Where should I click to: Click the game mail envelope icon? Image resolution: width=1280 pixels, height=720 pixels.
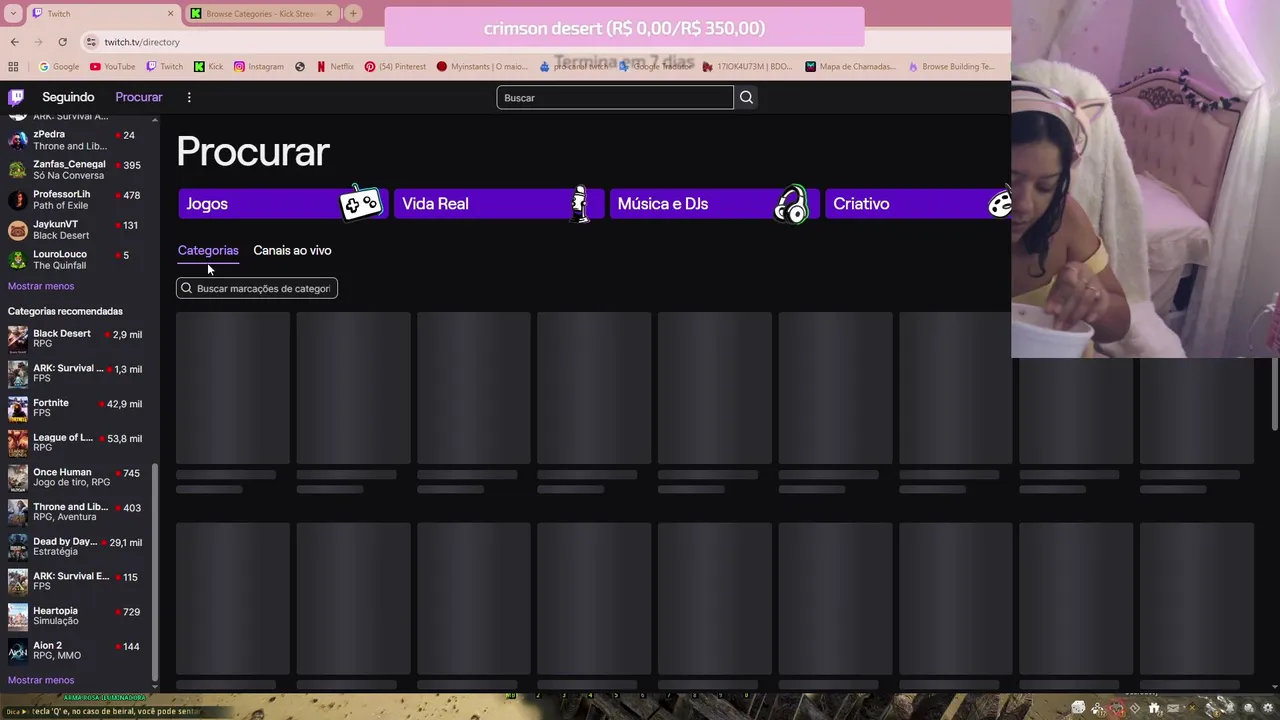coord(1173,709)
